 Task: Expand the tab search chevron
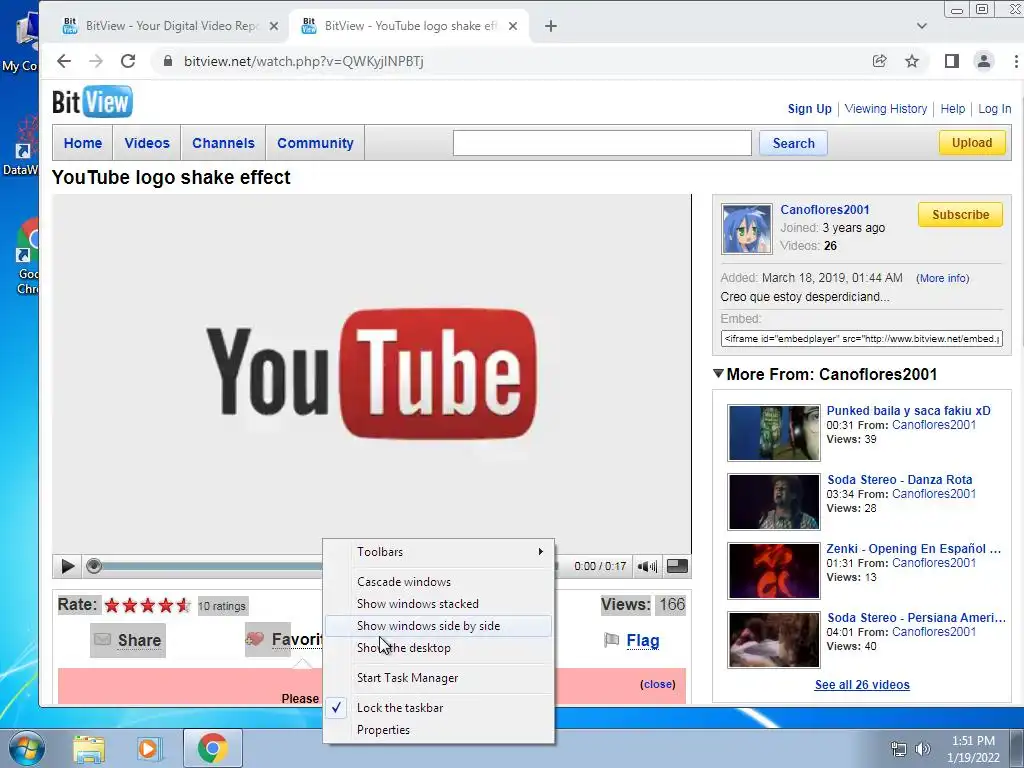(x=921, y=26)
